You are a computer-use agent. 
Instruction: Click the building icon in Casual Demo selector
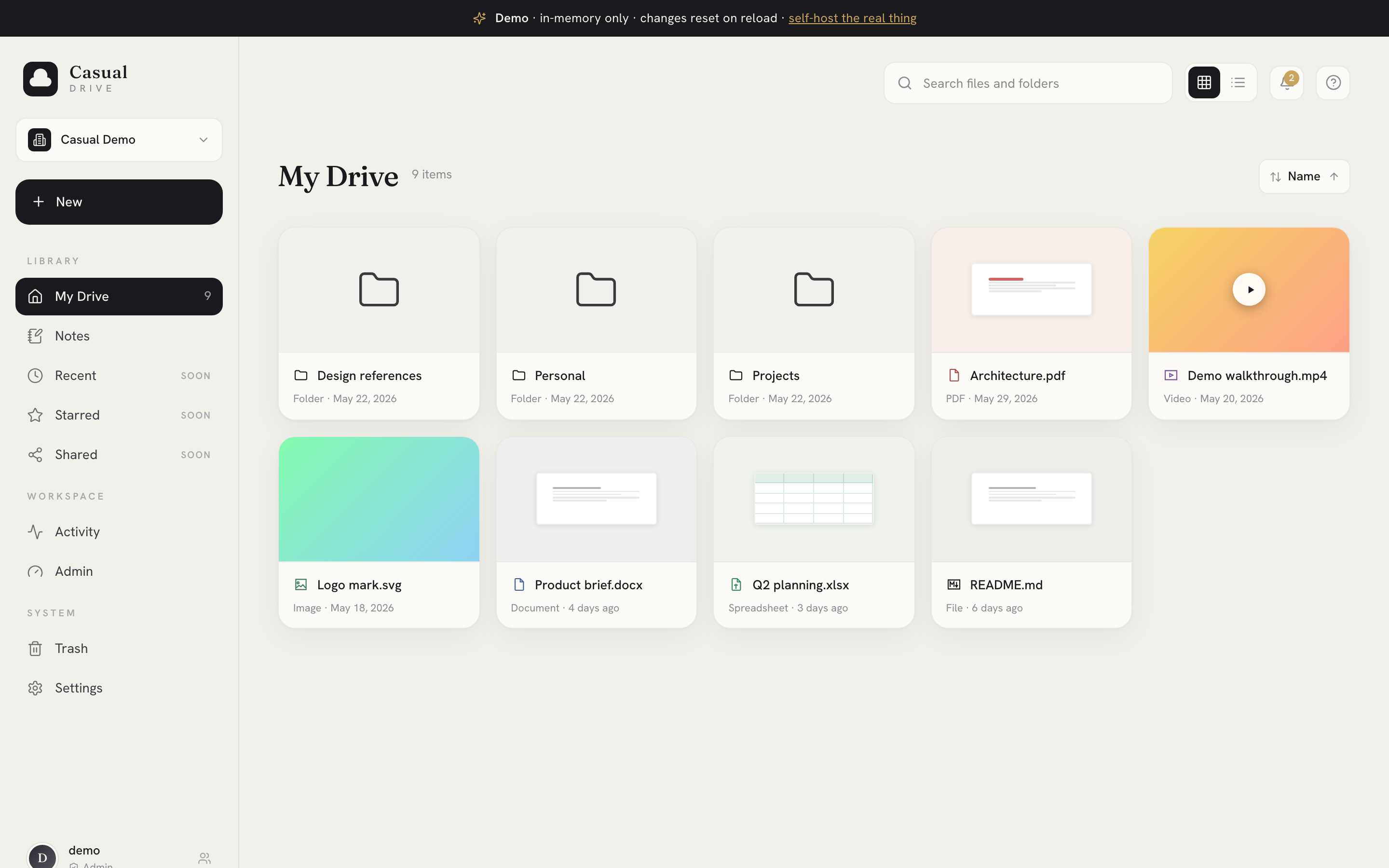40,140
